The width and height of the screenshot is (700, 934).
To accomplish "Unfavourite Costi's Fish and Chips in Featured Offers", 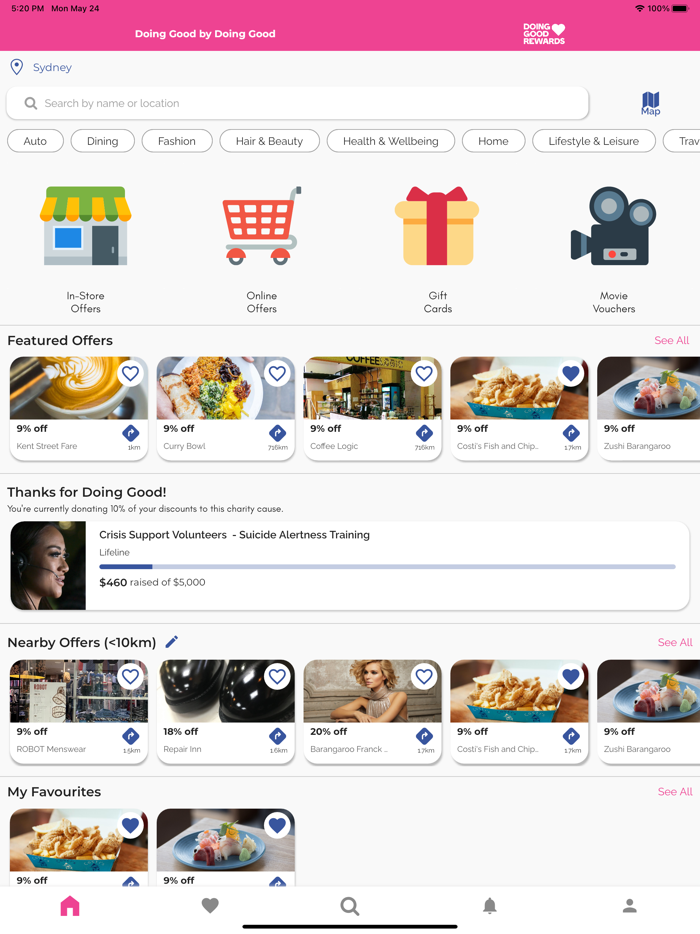I will click(571, 373).
